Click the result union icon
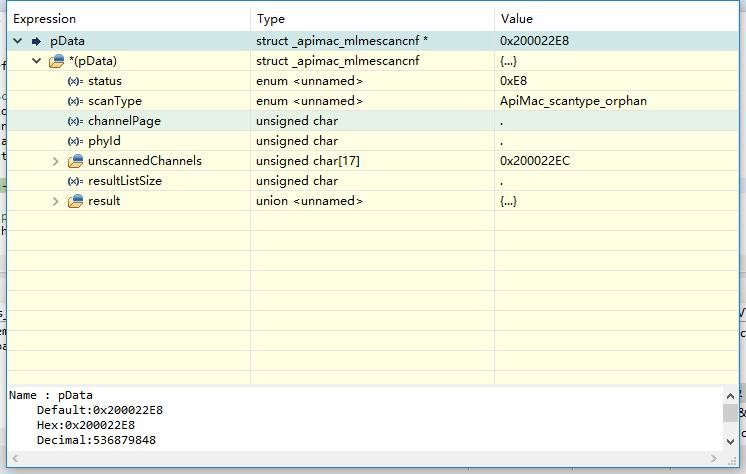Screen dimensions: 746x474 76,201
